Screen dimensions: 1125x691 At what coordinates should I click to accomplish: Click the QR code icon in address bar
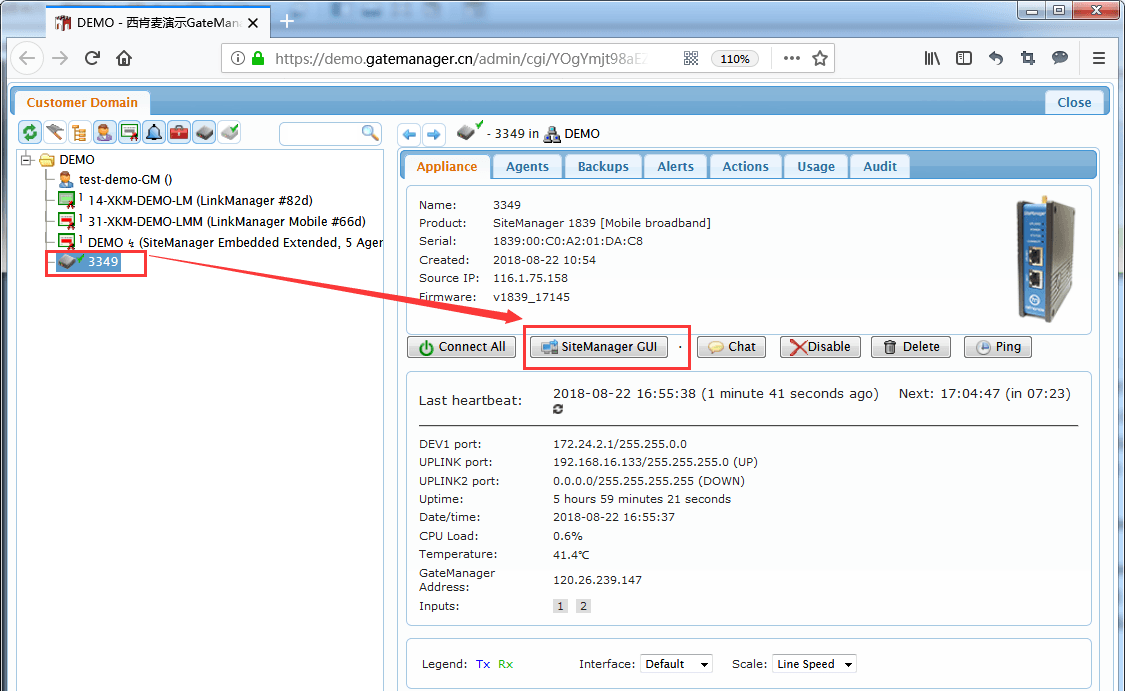point(691,58)
